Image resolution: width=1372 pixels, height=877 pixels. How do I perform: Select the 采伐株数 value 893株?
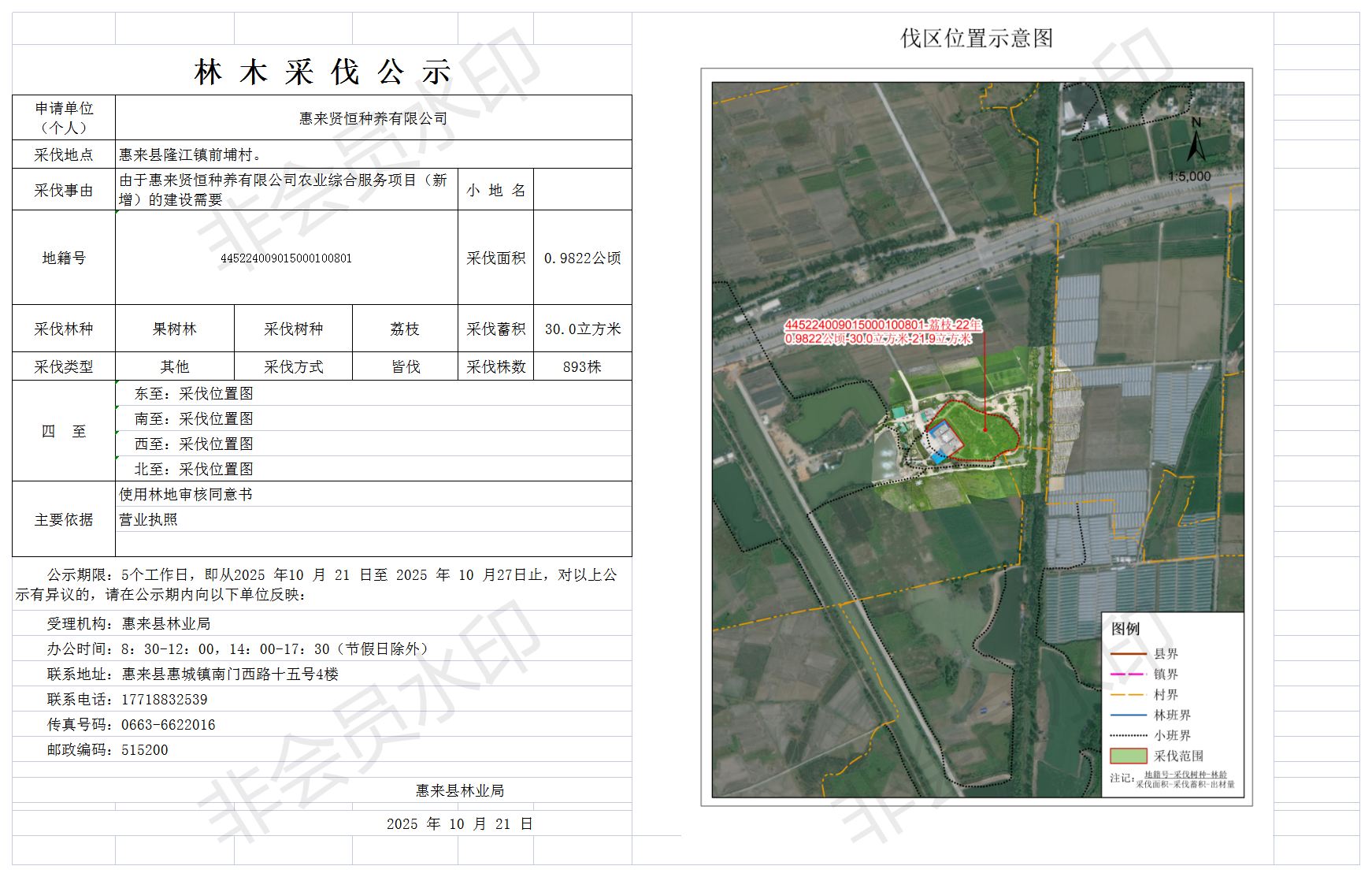coord(582,366)
